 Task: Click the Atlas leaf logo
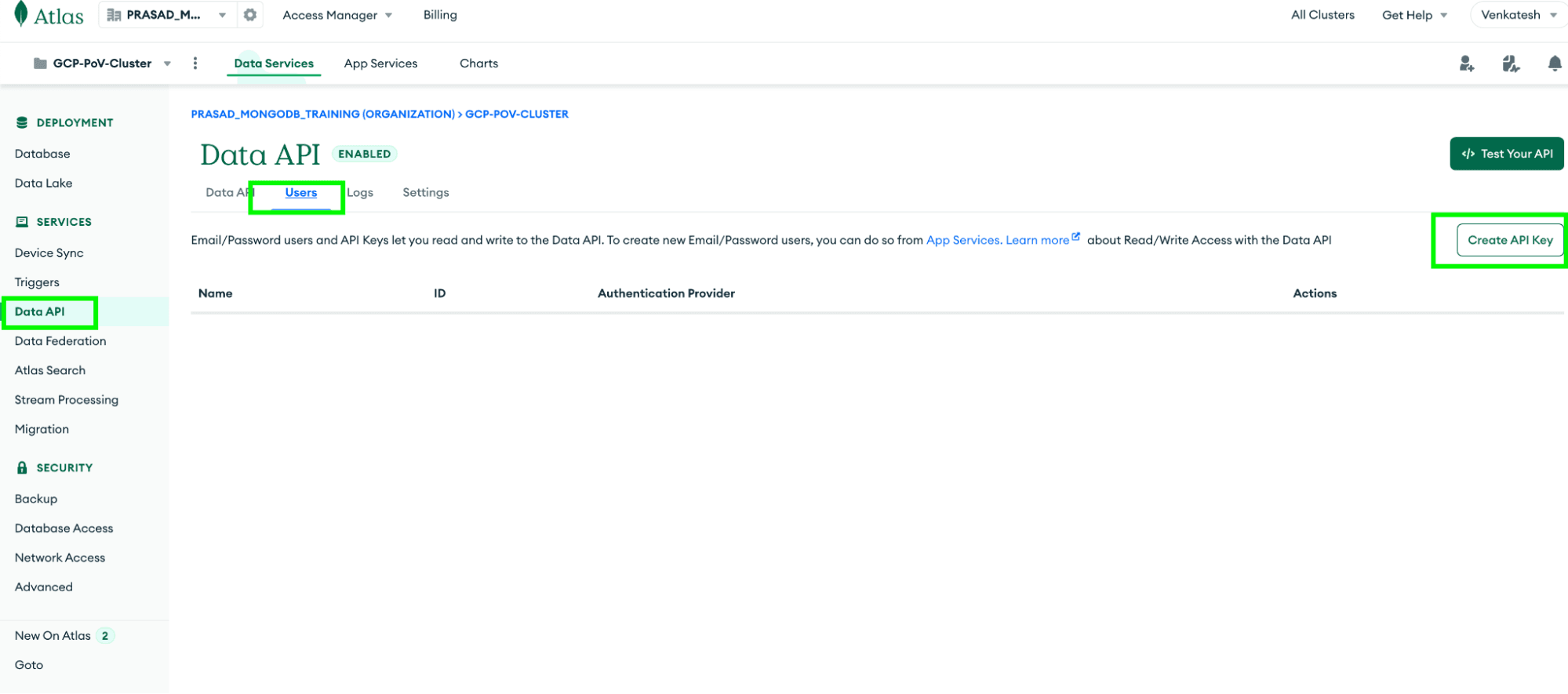click(21, 13)
